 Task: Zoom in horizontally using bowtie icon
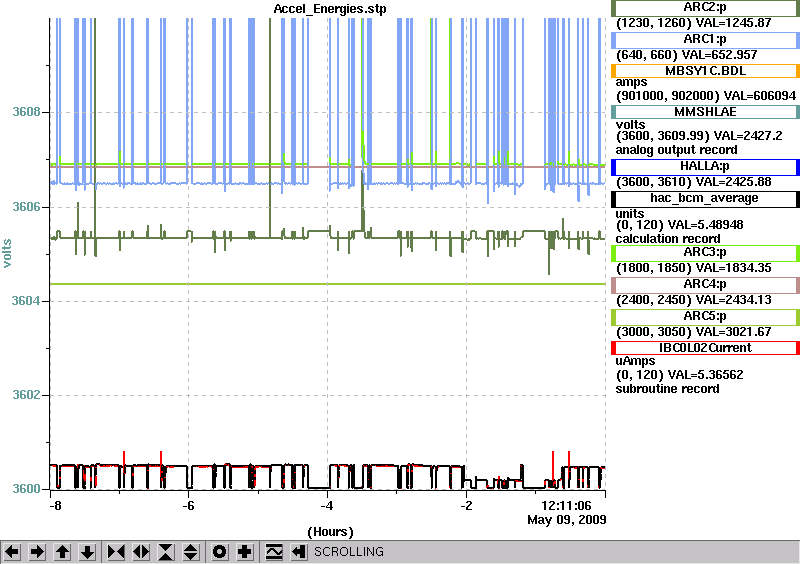[x=116, y=552]
